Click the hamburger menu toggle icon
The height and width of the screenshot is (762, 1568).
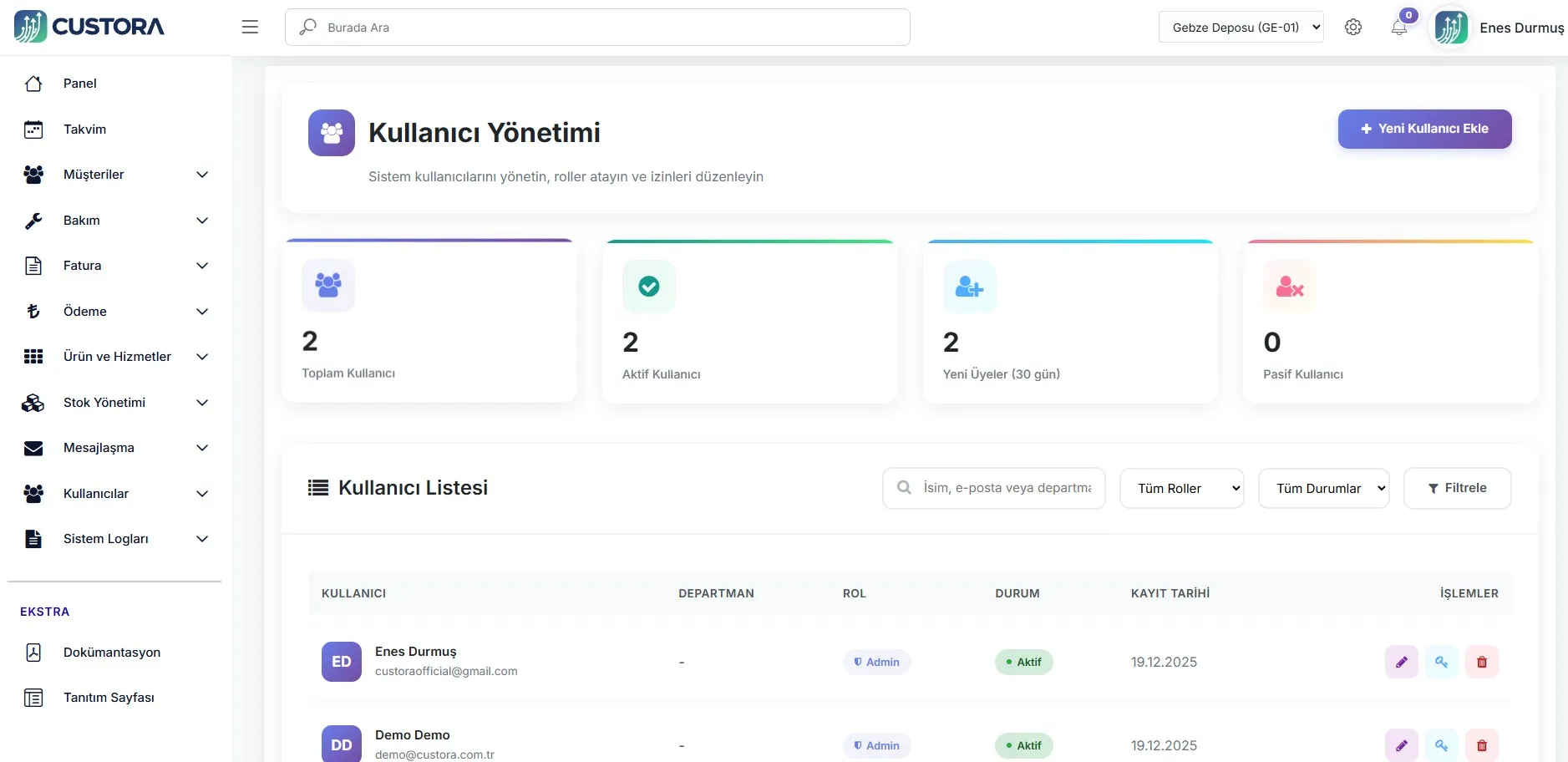pos(250,28)
